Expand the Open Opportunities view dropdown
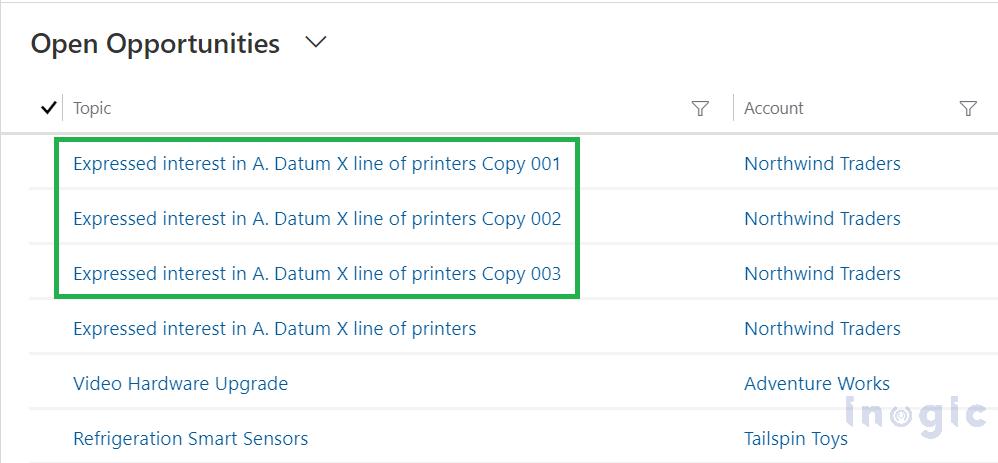 tap(316, 43)
